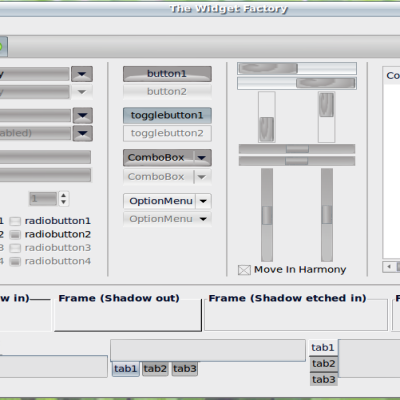Click the faded arrow of the disabled second combo entry
The image size is (400, 400).
[82, 92]
